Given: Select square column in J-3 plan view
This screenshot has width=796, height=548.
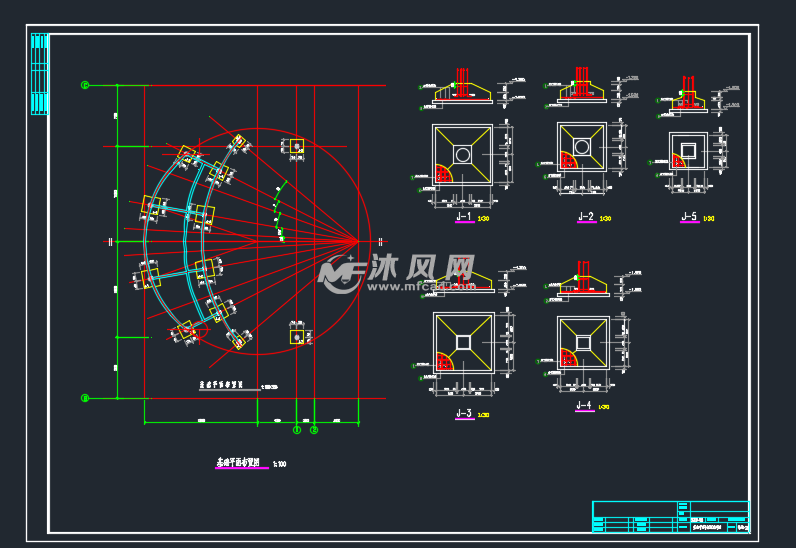Looking at the screenshot, I should point(463,342).
